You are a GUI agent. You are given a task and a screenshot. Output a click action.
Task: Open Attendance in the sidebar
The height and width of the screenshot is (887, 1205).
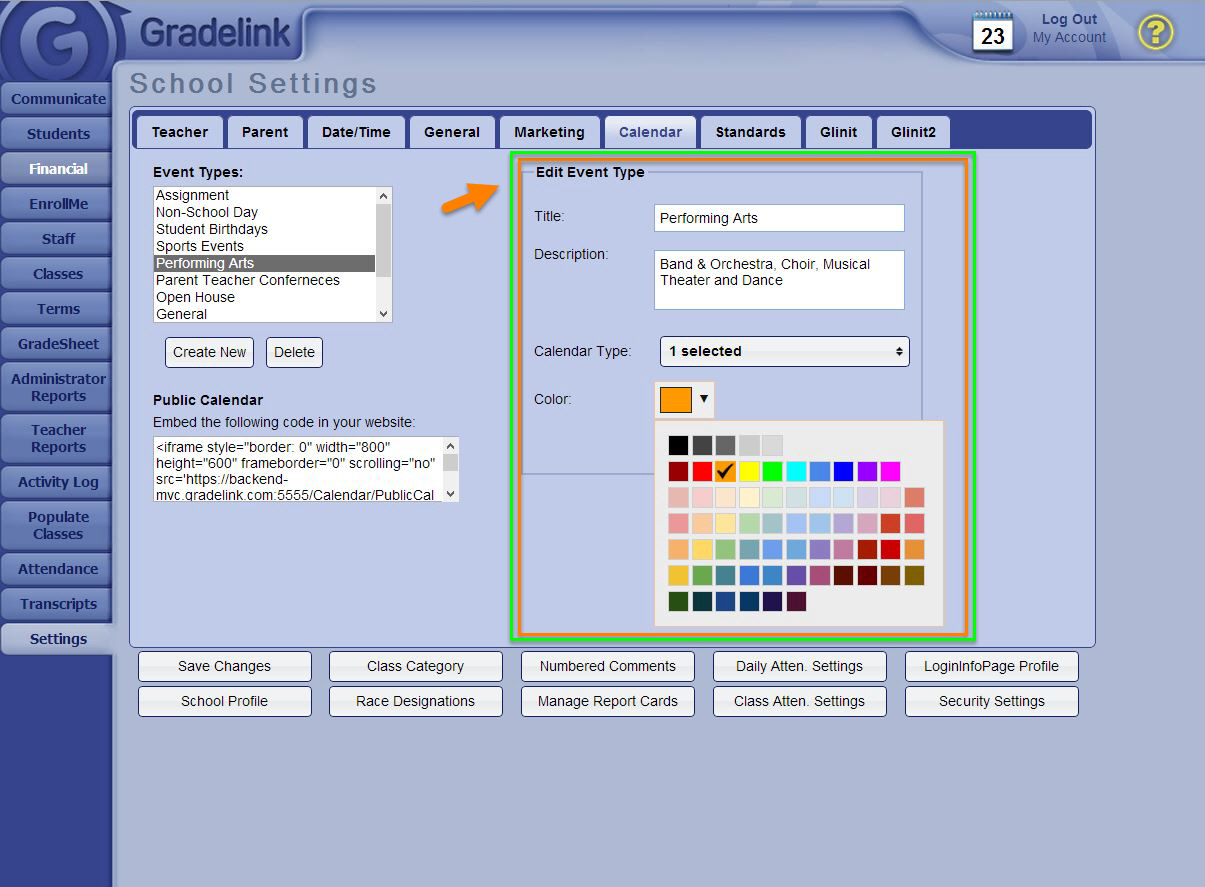point(58,569)
